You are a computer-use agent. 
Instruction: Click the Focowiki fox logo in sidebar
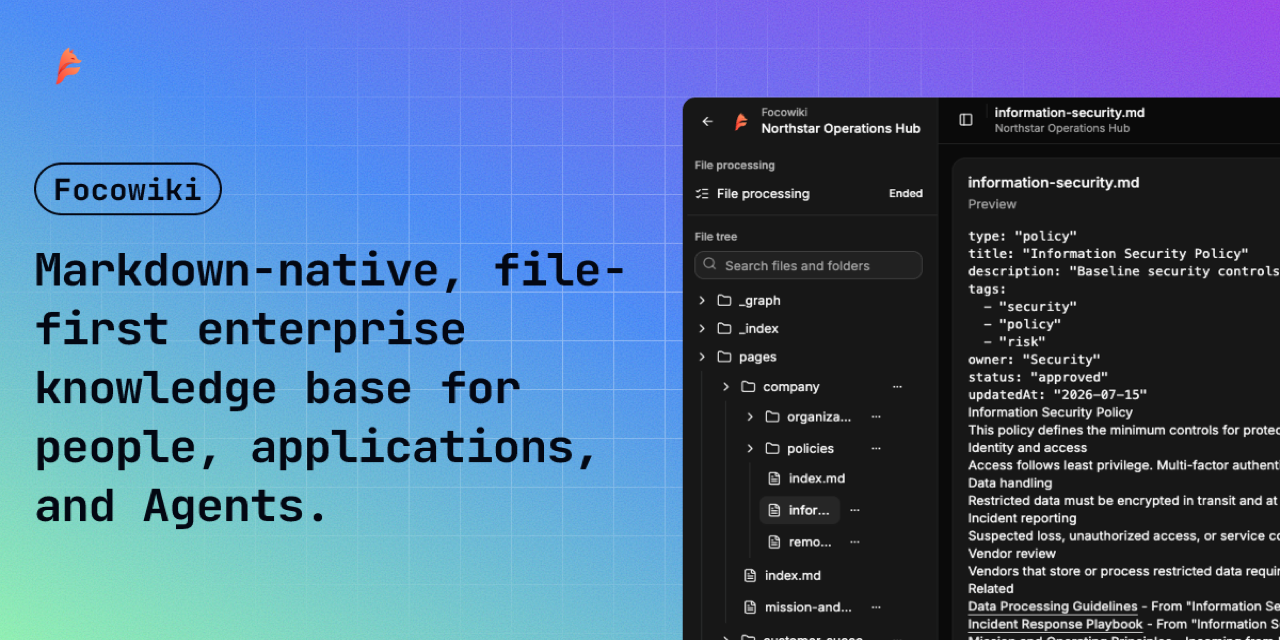click(x=741, y=121)
